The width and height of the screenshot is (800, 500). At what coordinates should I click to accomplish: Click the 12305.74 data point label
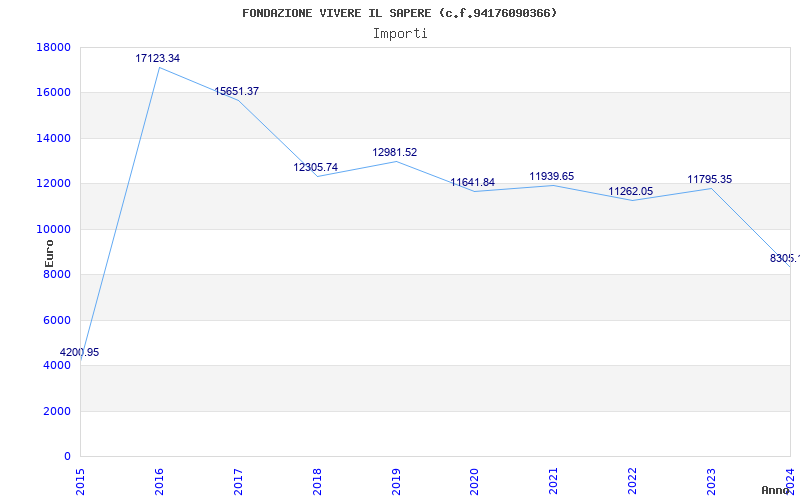click(x=316, y=168)
